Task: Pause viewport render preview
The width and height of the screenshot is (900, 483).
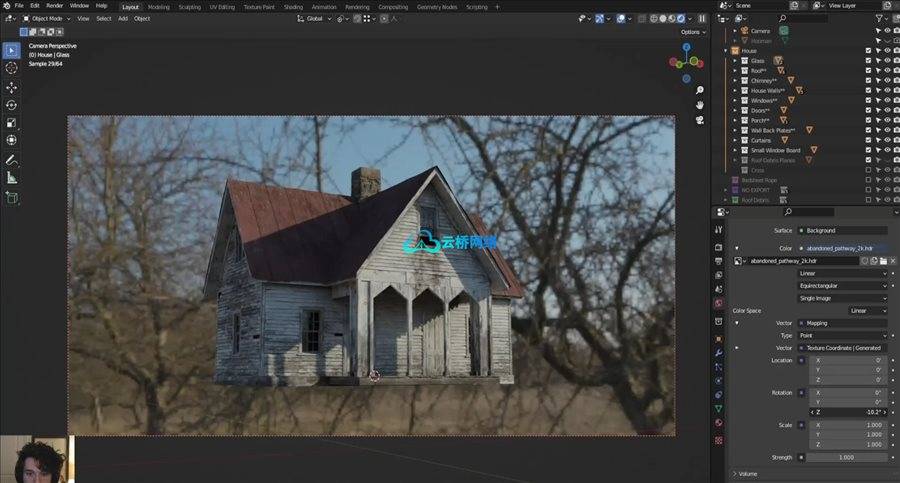Action: 701,18
